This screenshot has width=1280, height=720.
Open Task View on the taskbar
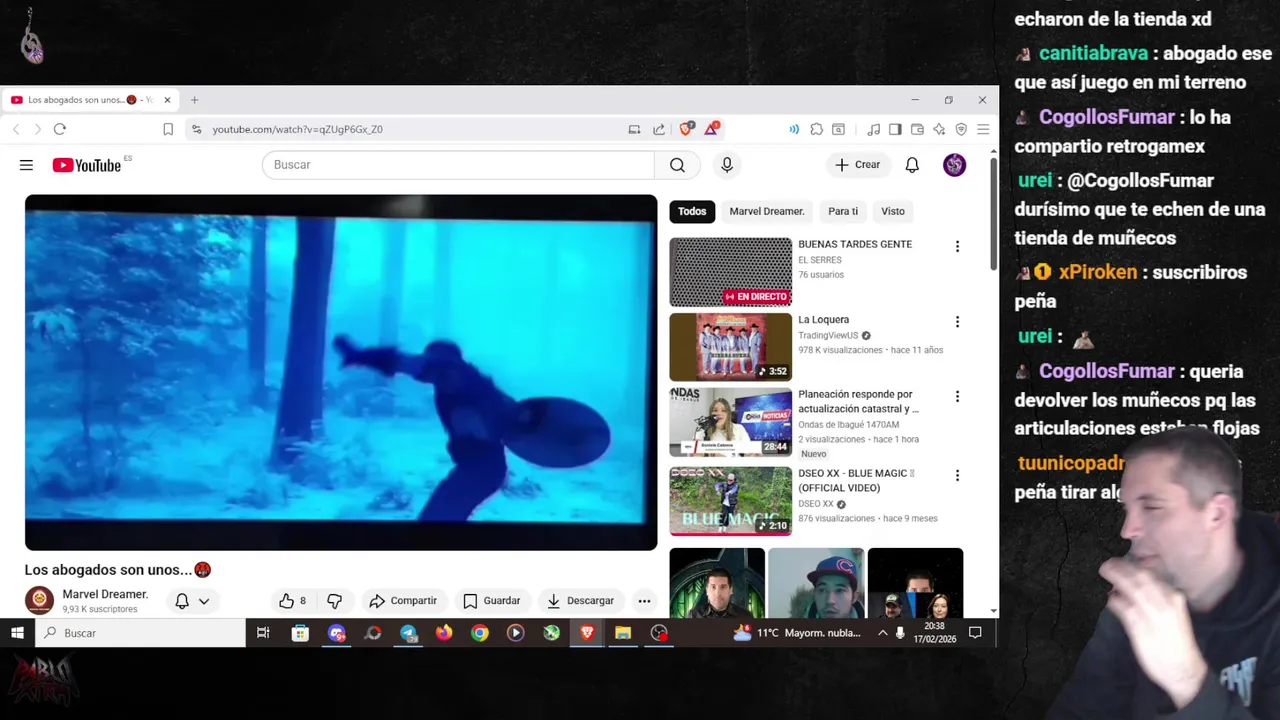coord(263,633)
